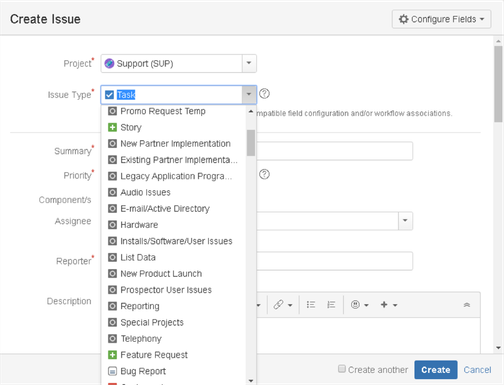Screen dimensions: 504x385
Task: Collapse the editor toolbar with chevron icon
Action: tap(467, 305)
